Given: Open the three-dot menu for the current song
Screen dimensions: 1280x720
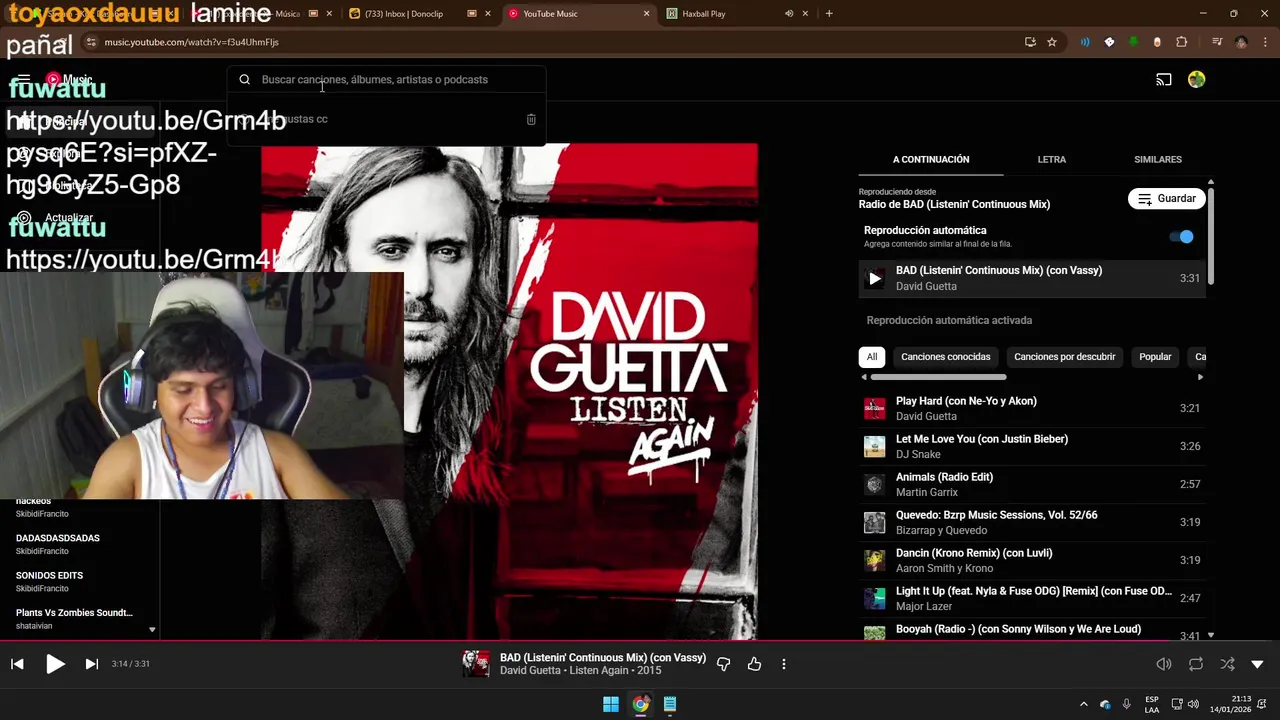Looking at the screenshot, I should coord(784,664).
